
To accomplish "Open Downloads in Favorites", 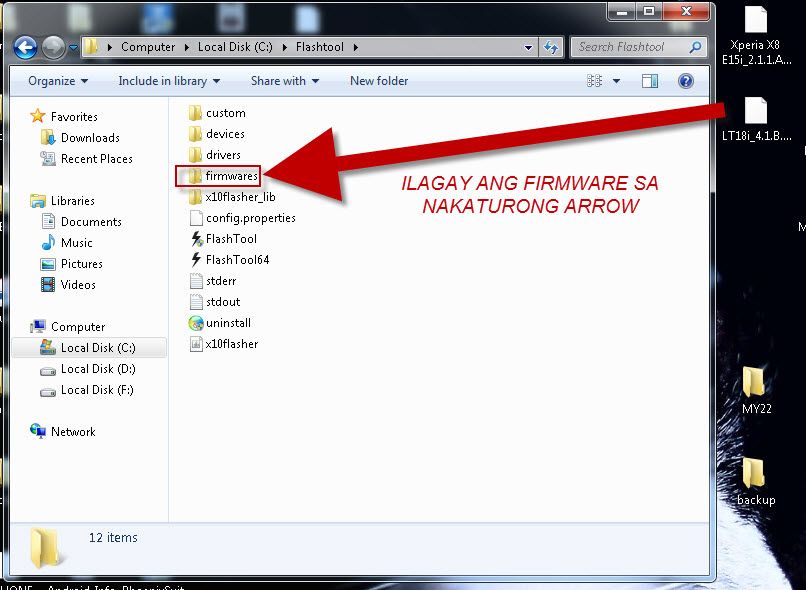I will click(80, 138).
